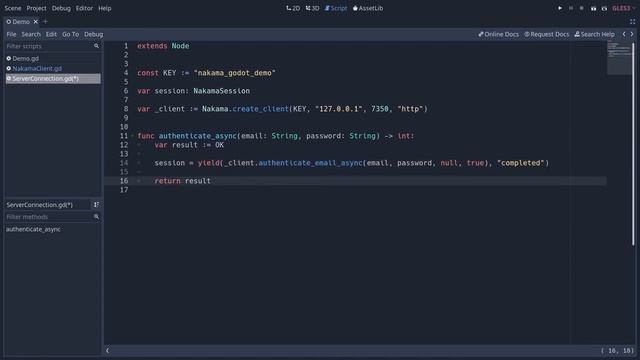Open the Editor menu
Image resolution: width=640 pixels, height=360 pixels.
coord(84,8)
